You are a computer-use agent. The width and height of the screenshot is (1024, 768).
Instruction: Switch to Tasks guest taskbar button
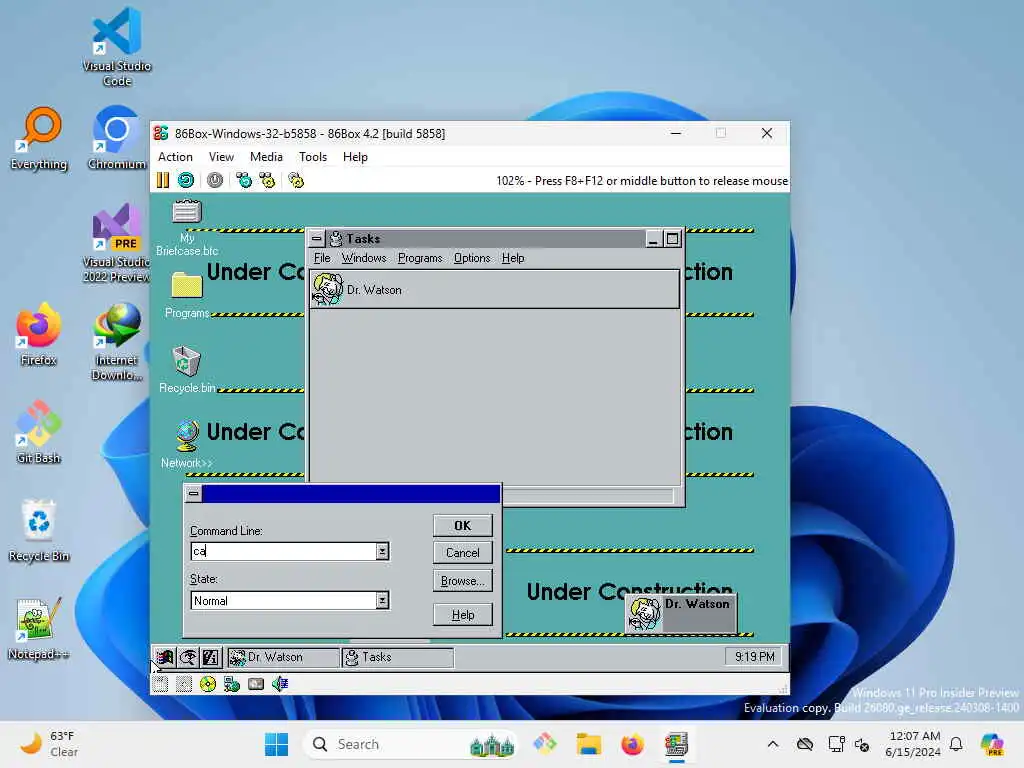(x=397, y=657)
